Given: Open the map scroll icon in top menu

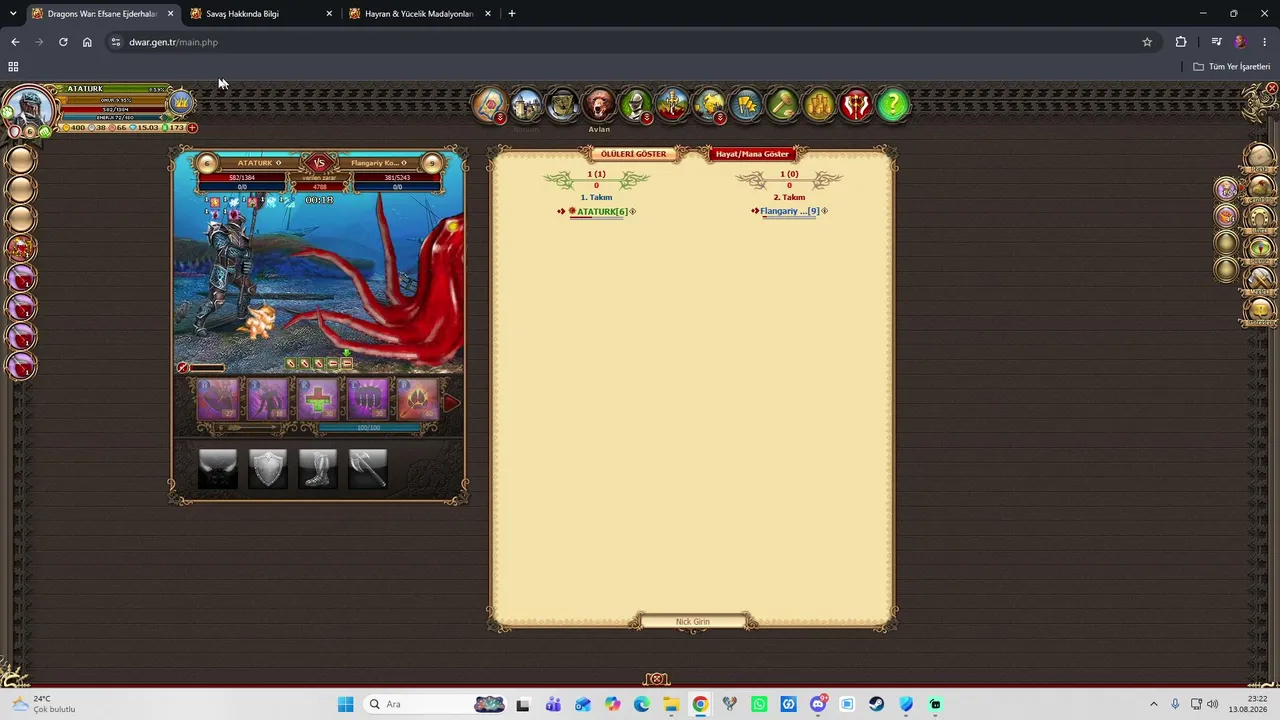Looking at the screenshot, I should [489, 104].
